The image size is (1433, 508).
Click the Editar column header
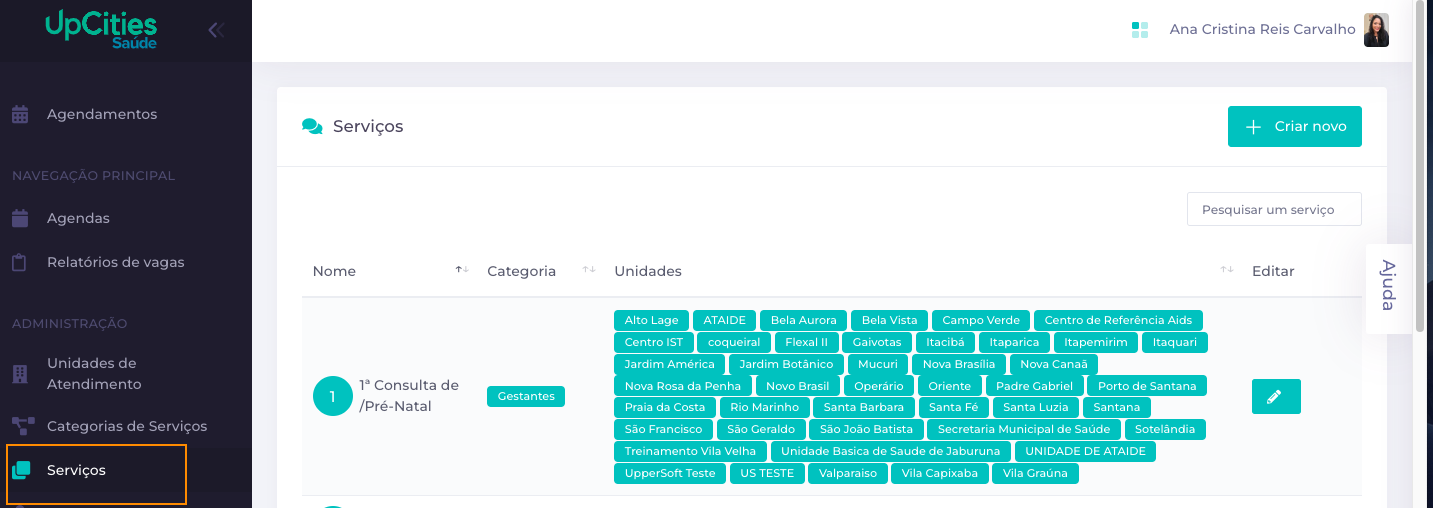point(1273,271)
